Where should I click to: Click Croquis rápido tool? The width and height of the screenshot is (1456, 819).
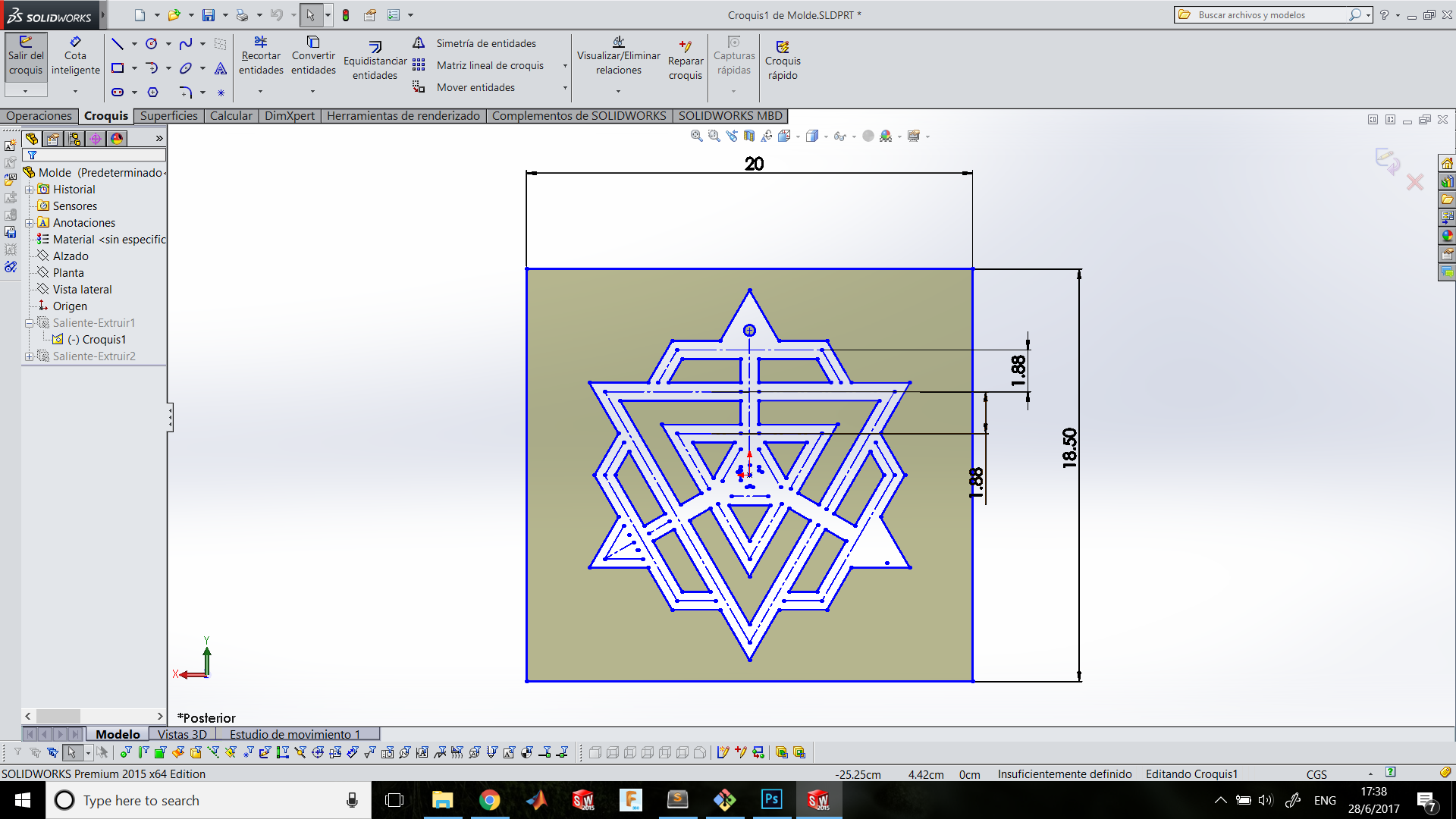click(783, 61)
